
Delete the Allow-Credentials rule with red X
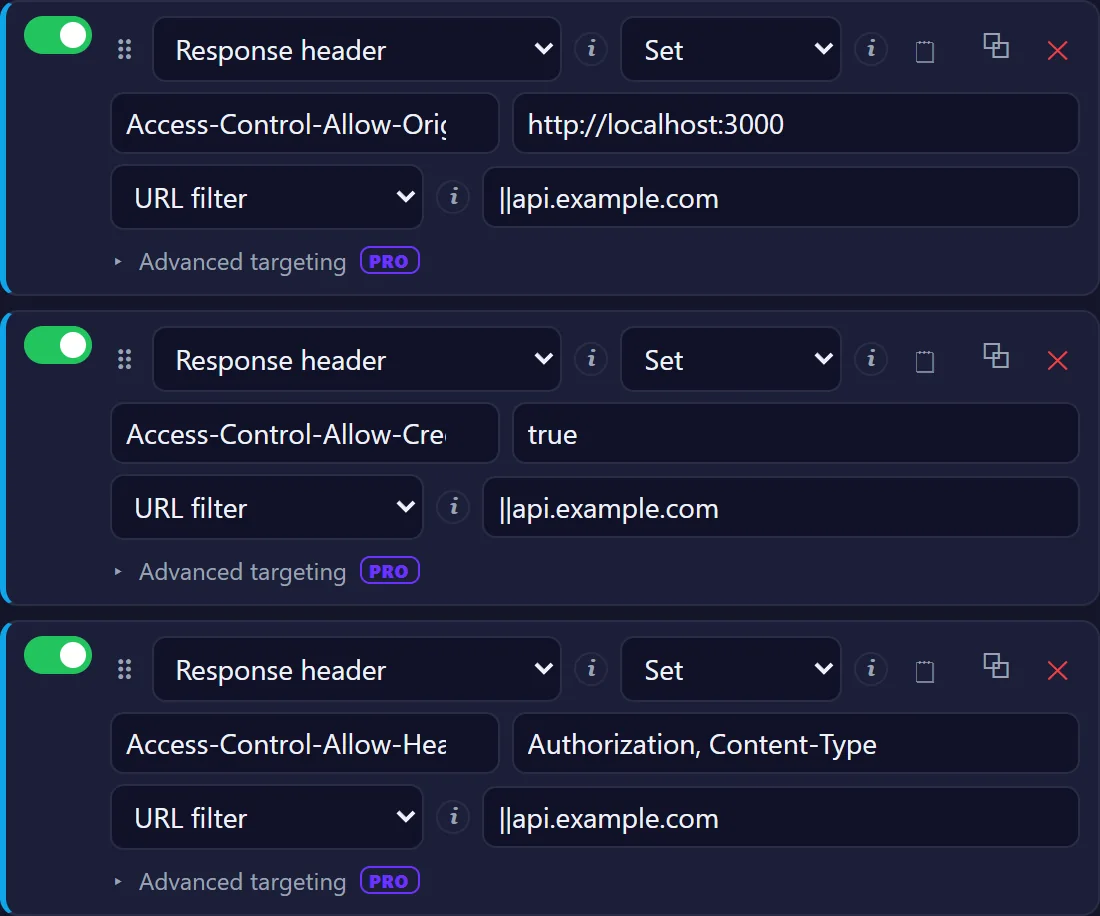point(1057,361)
